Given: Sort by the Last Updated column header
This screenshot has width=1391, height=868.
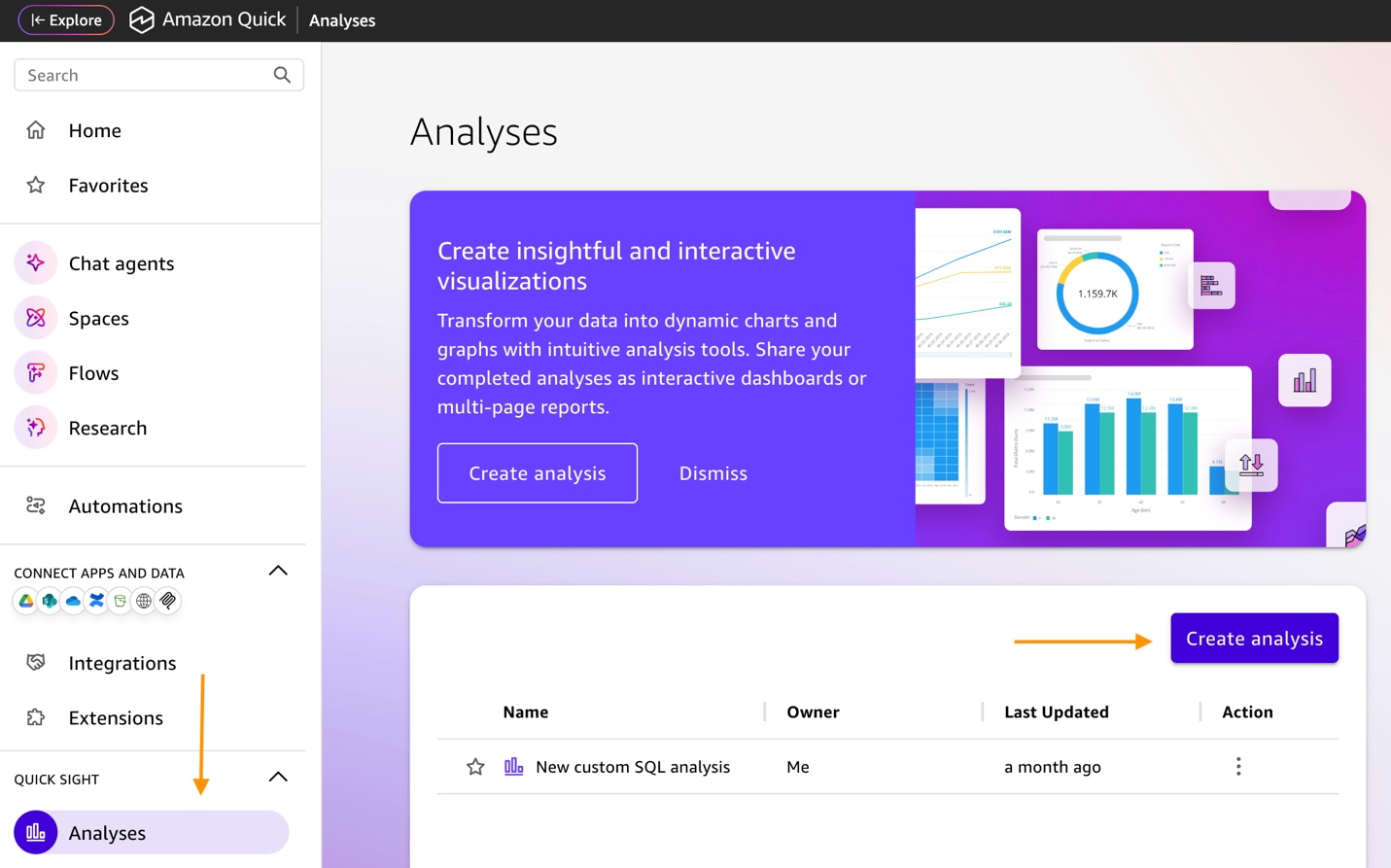Looking at the screenshot, I should [x=1056, y=712].
